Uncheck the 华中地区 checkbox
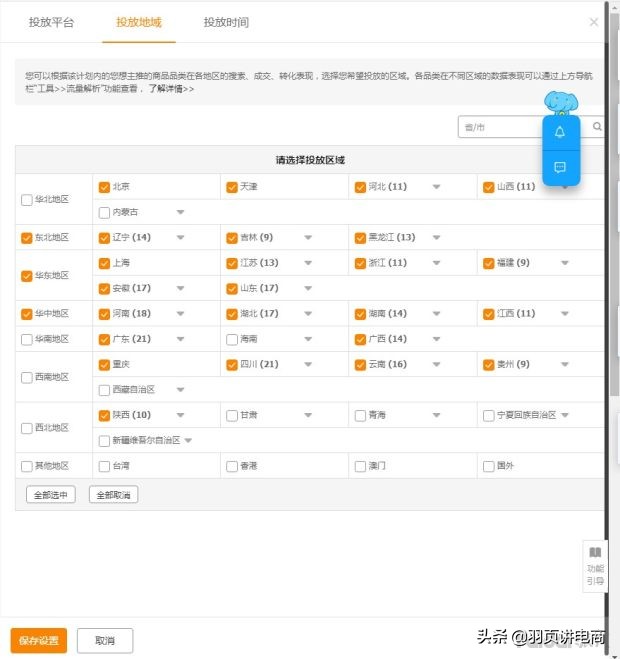 26,314
